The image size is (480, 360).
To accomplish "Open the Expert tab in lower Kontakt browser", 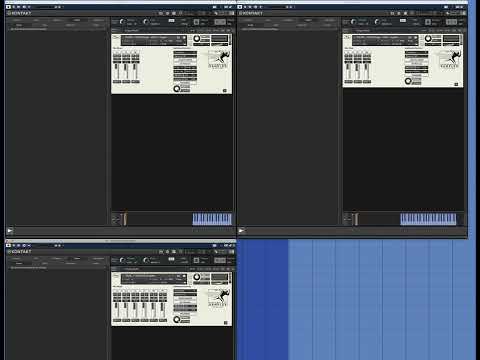I will tap(77, 259).
